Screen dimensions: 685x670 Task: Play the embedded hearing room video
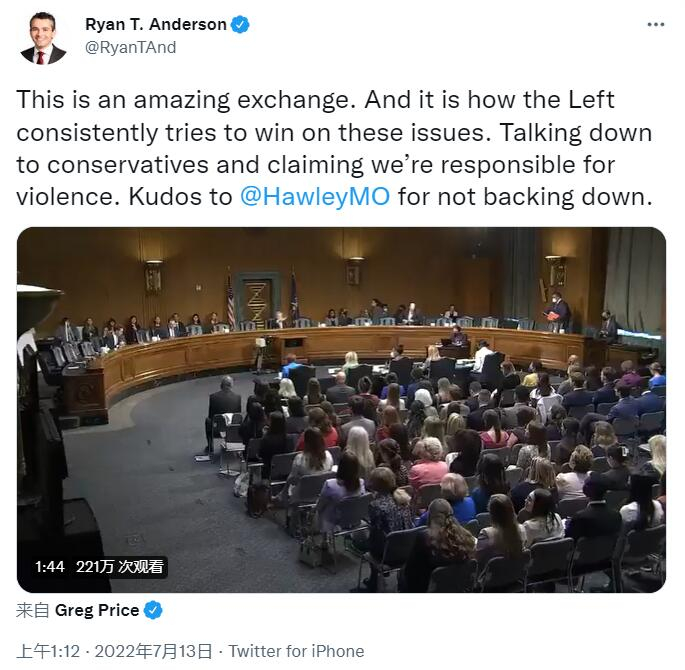(x=341, y=410)
